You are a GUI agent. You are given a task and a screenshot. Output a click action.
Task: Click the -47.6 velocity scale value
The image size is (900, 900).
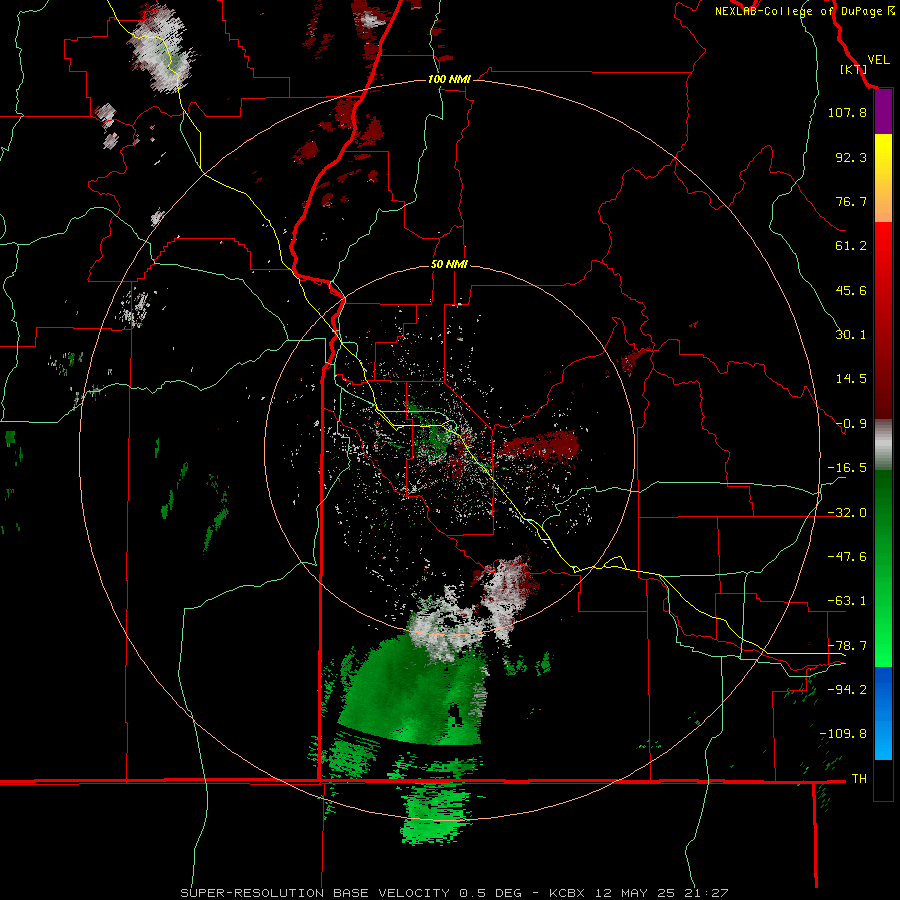pos(847,557)
